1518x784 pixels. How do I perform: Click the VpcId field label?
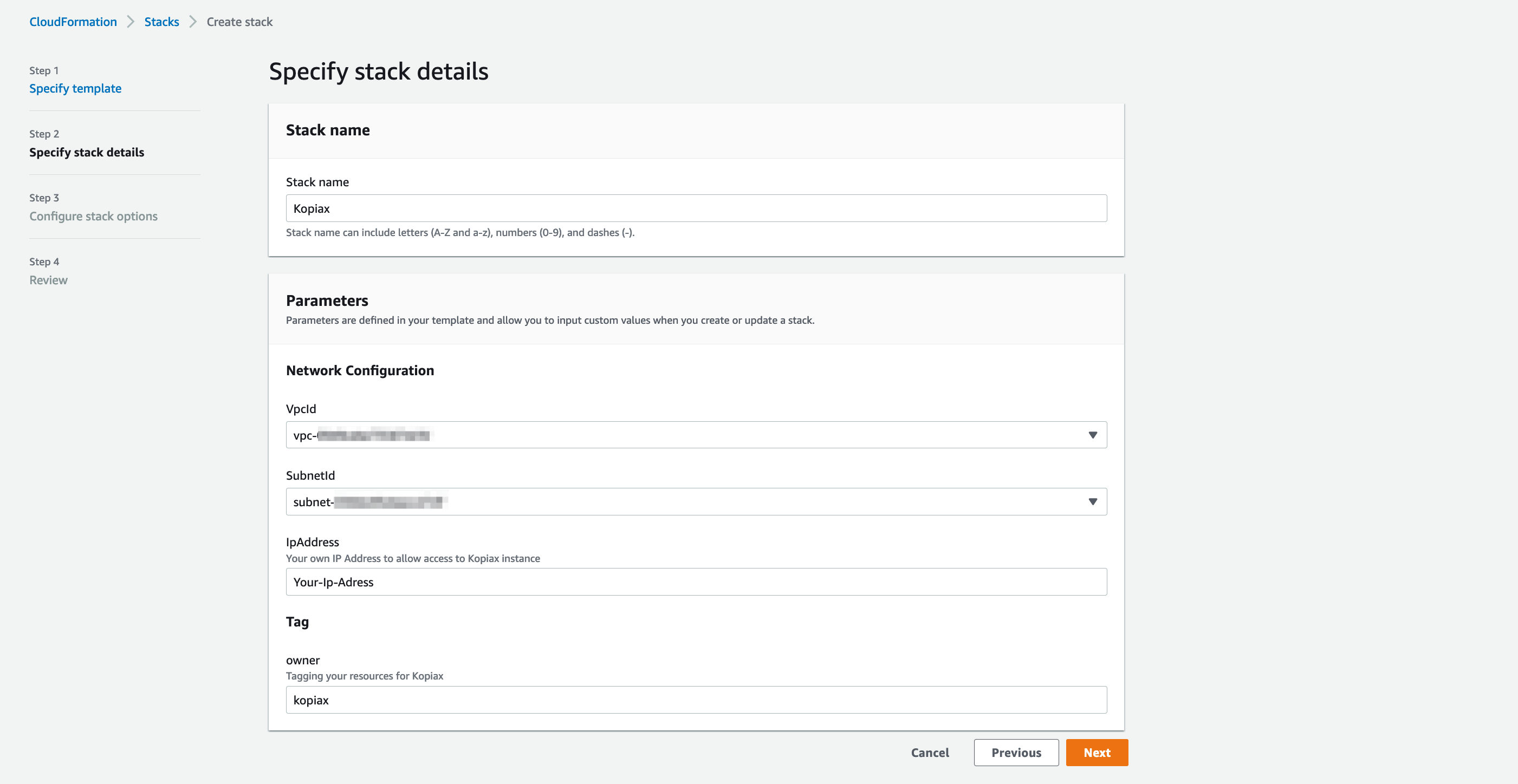(301, 409)
